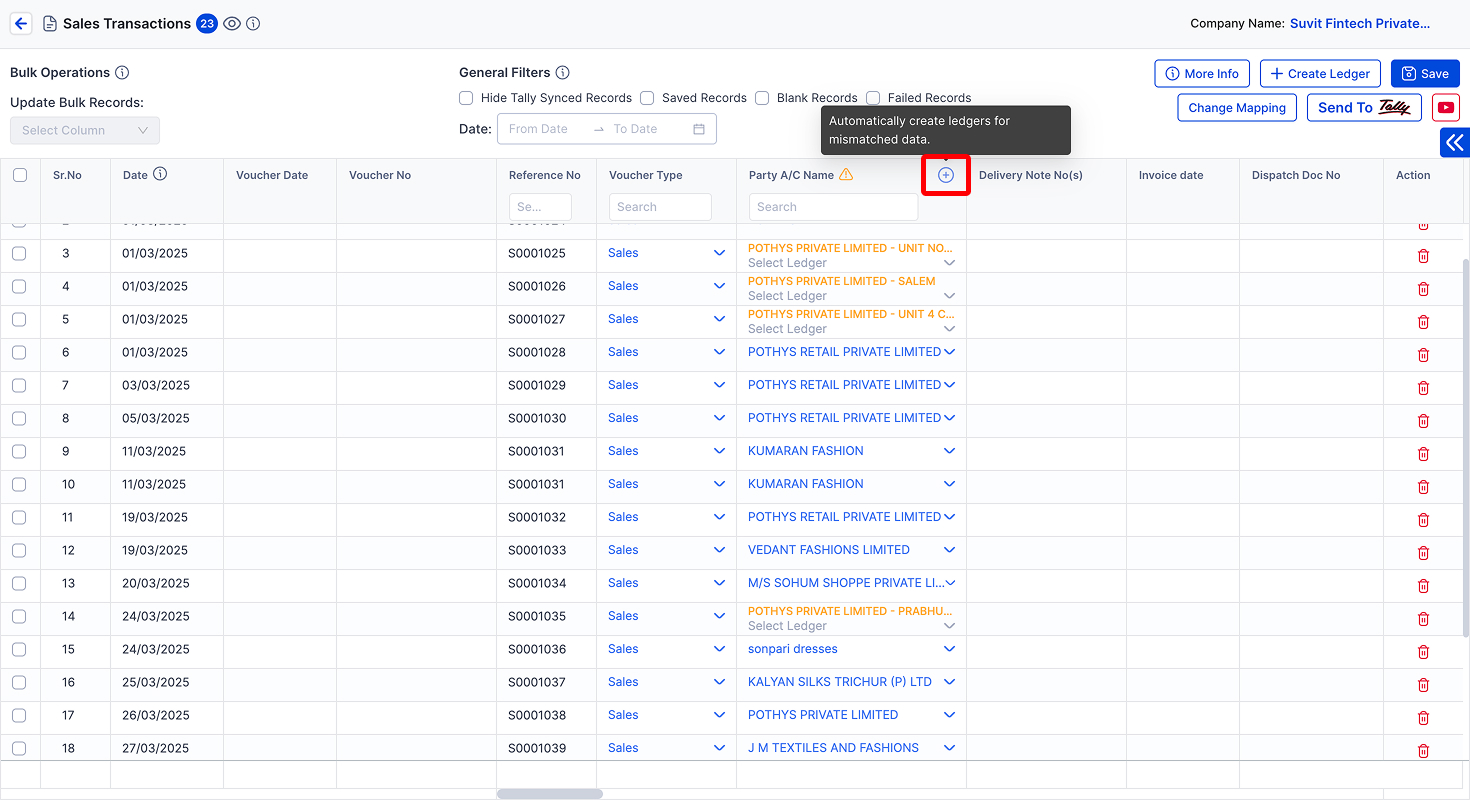Click the General Filters info icon
Screen dimensions: 1470x800
click(563, 72)
